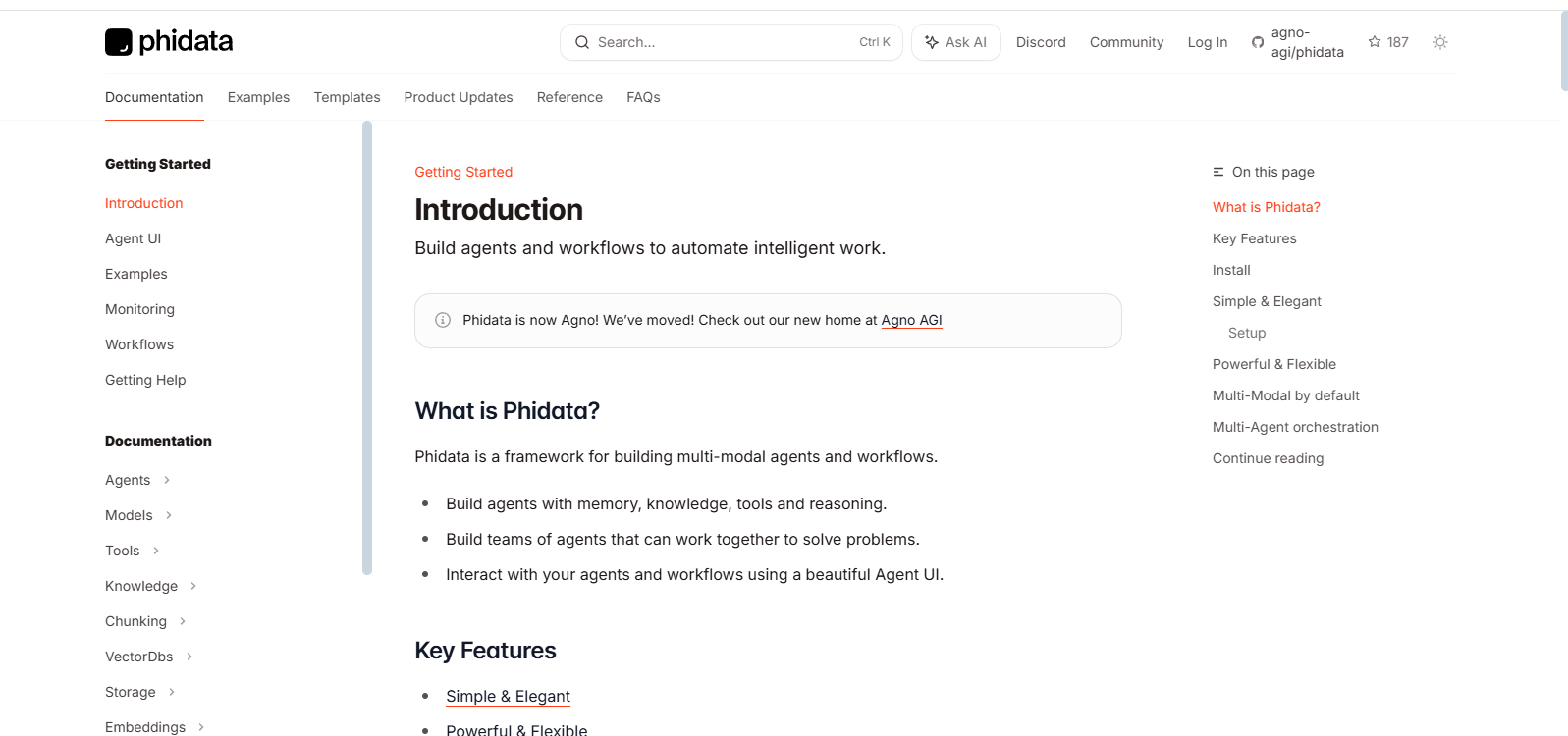
Task: Click the Ctrl K shortcut hint
Action: [x=874, y=42]
